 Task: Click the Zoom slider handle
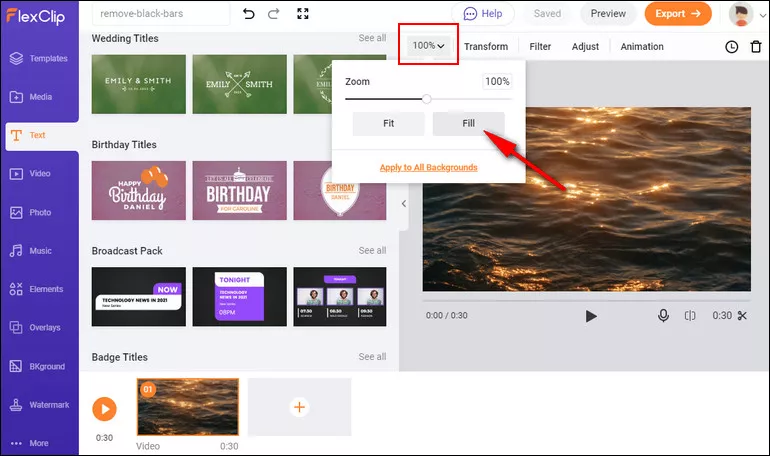[427, 99]
